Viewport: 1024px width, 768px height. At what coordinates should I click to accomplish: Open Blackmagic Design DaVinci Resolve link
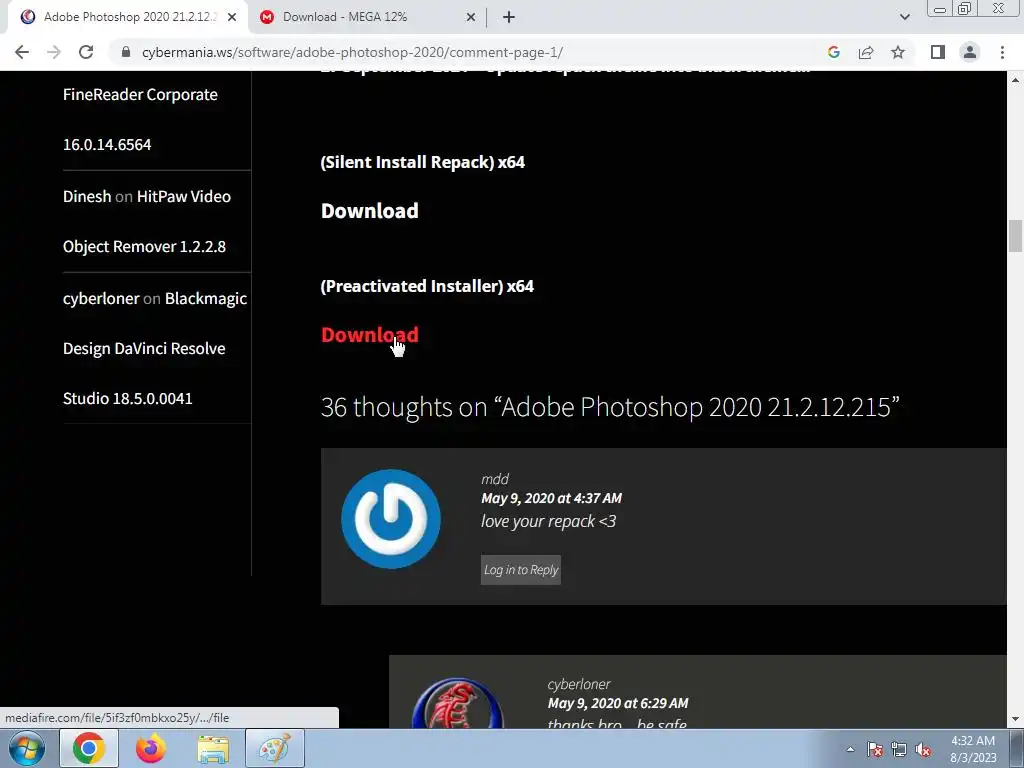point(155,348)
